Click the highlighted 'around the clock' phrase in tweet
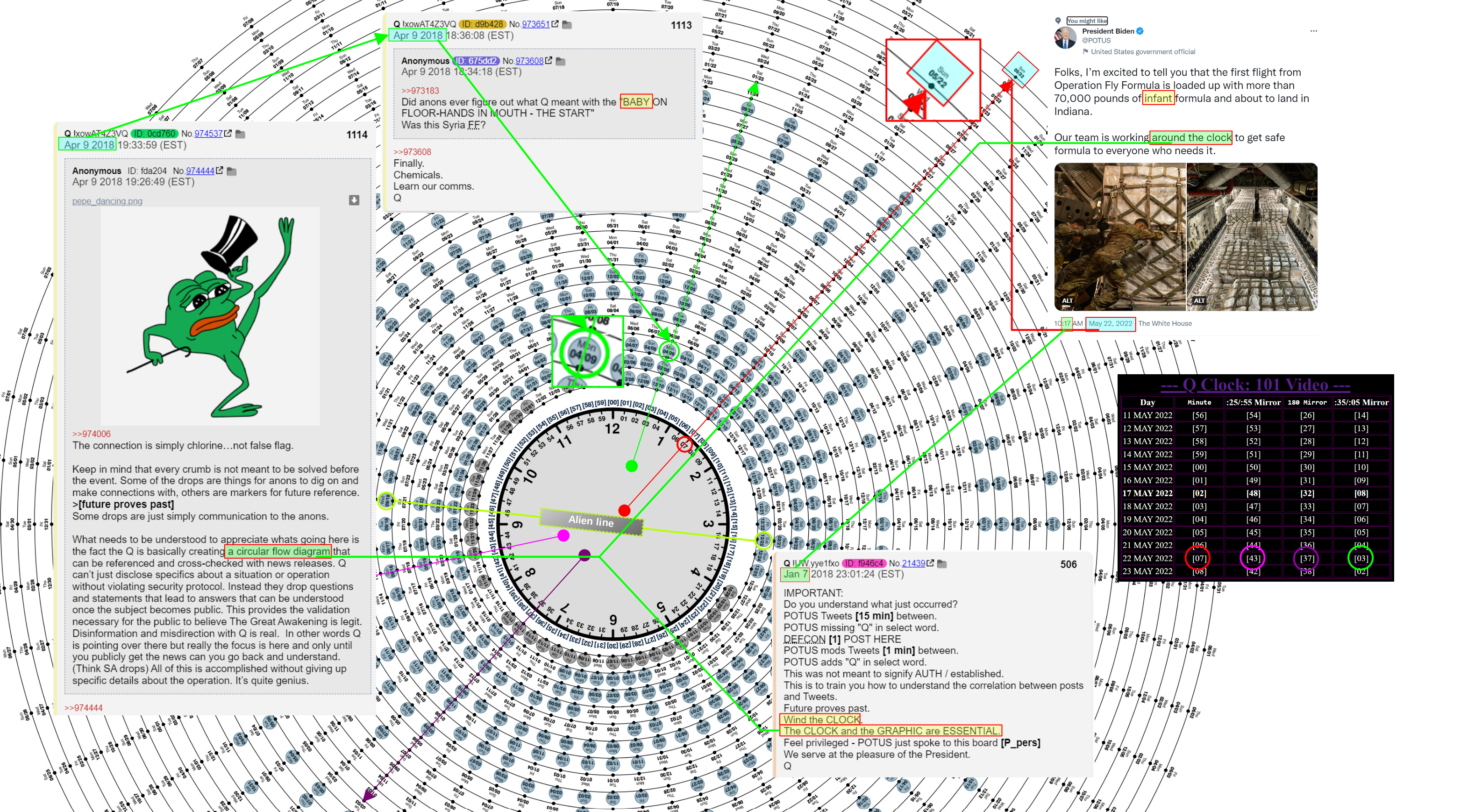 pyautogui.click(x=1190, y=137)
